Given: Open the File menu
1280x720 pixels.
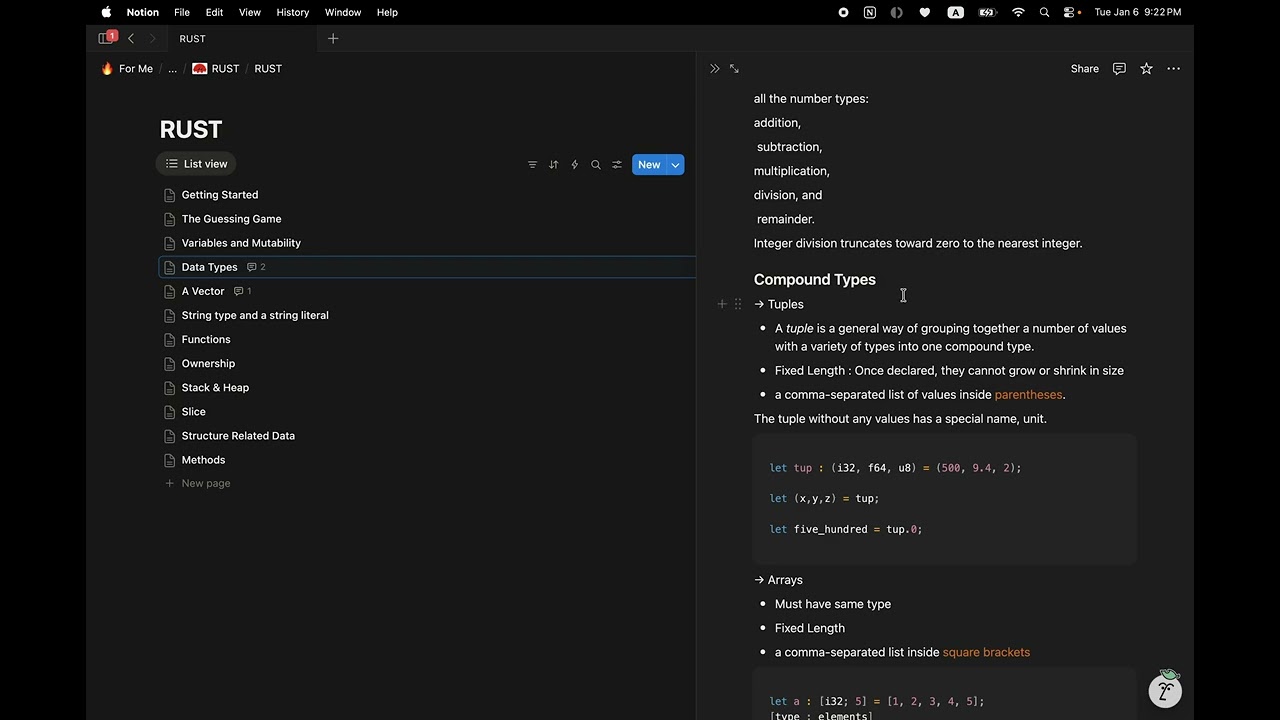Looking at the screenshot, I should pyautogui.click(x=182, y=12).
